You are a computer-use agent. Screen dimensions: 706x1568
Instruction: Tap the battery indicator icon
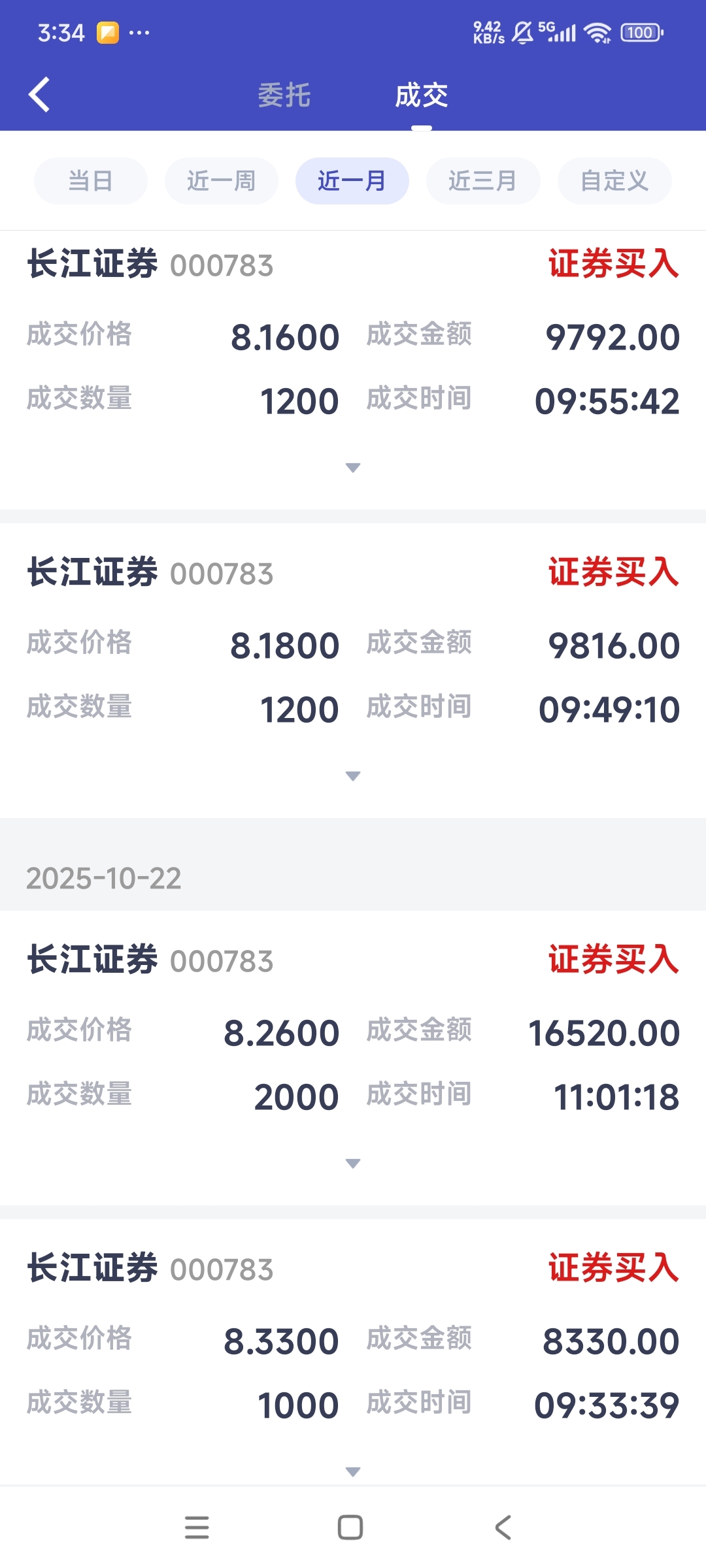pos(641,33)
